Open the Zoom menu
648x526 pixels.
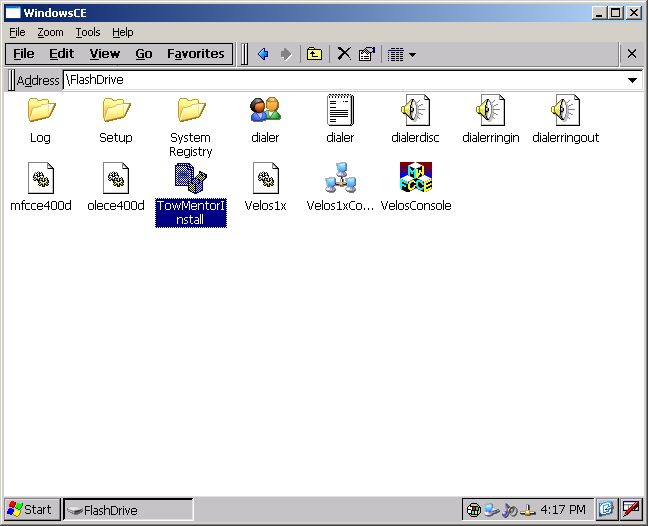50,32
